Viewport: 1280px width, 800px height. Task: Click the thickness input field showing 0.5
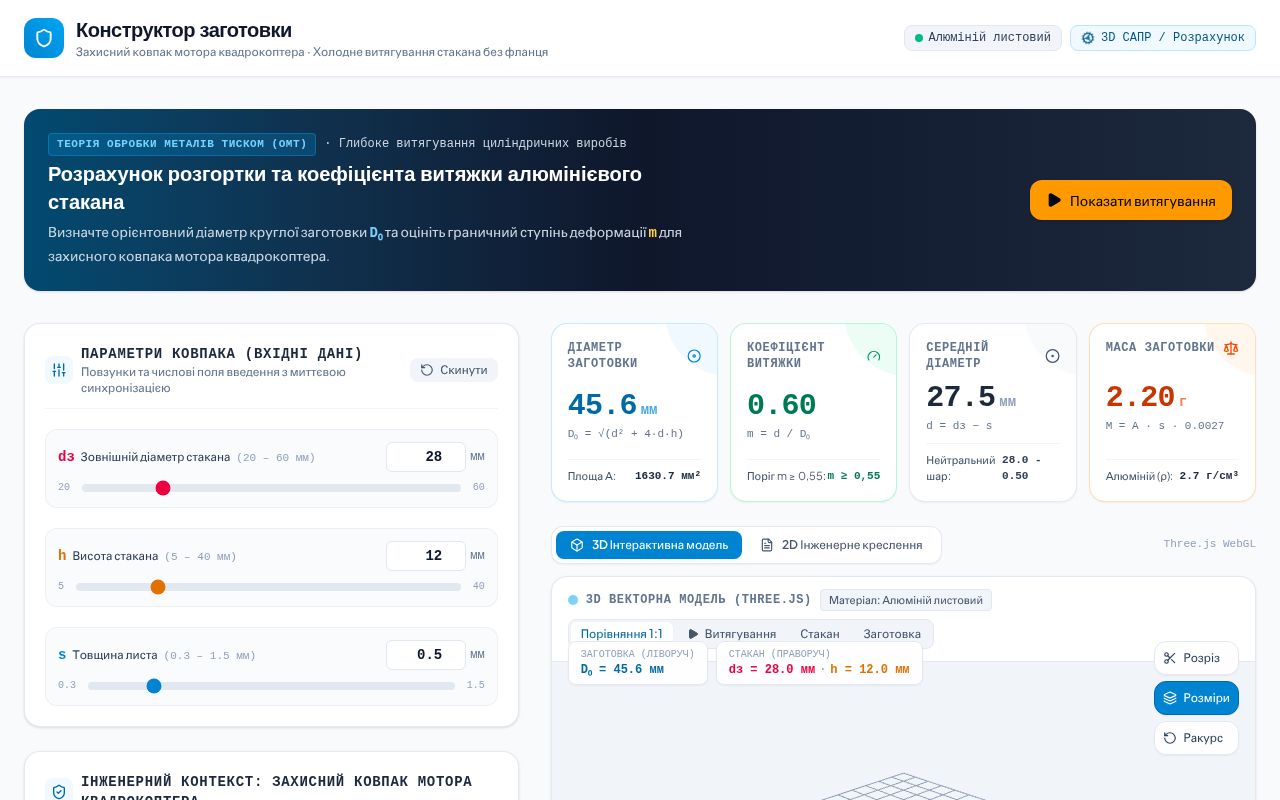pyautogui.click(x=426, y=655)
